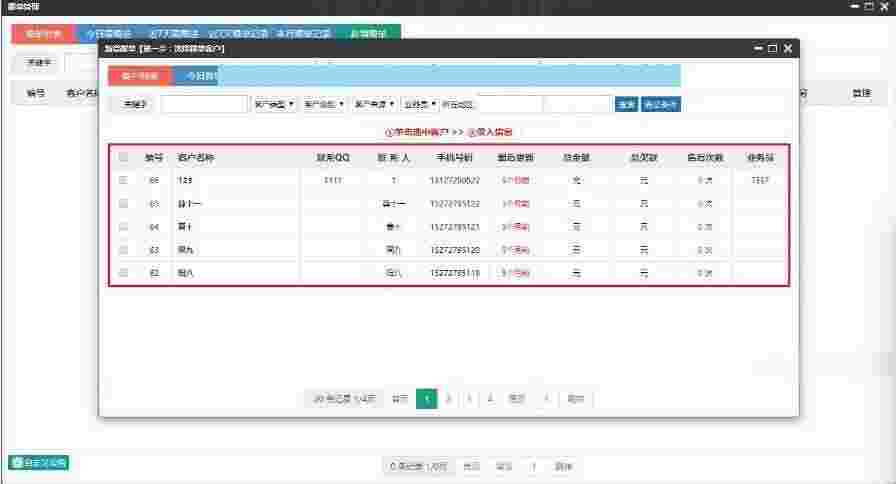The width and height of the screenshot is (896, 484).
Task: Click QQ value 1111 in row 66
Action: coord(333,180)
